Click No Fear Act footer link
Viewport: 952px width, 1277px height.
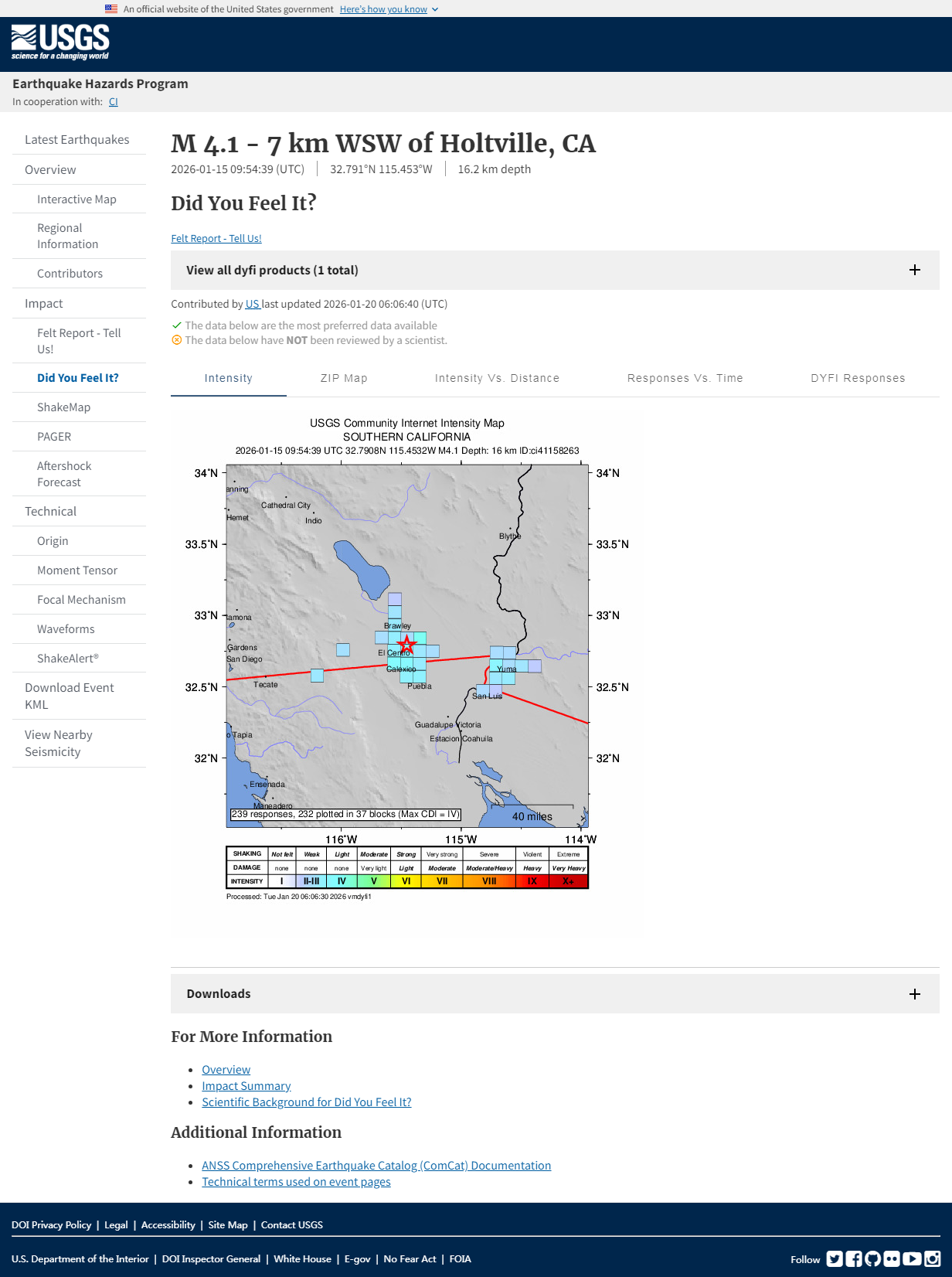click(x=410, y=1259)
